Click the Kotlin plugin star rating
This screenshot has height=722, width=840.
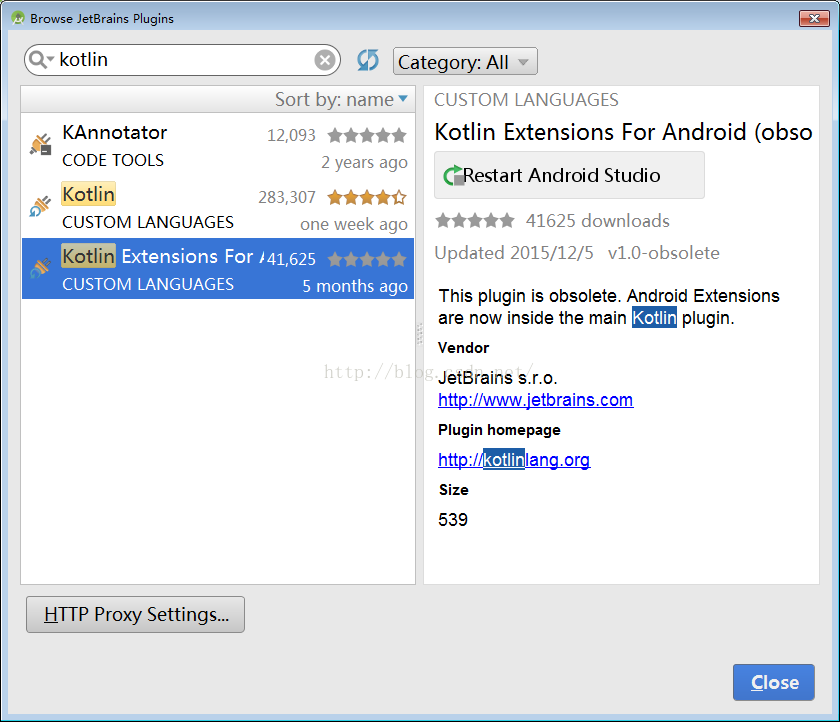point(367,198)
